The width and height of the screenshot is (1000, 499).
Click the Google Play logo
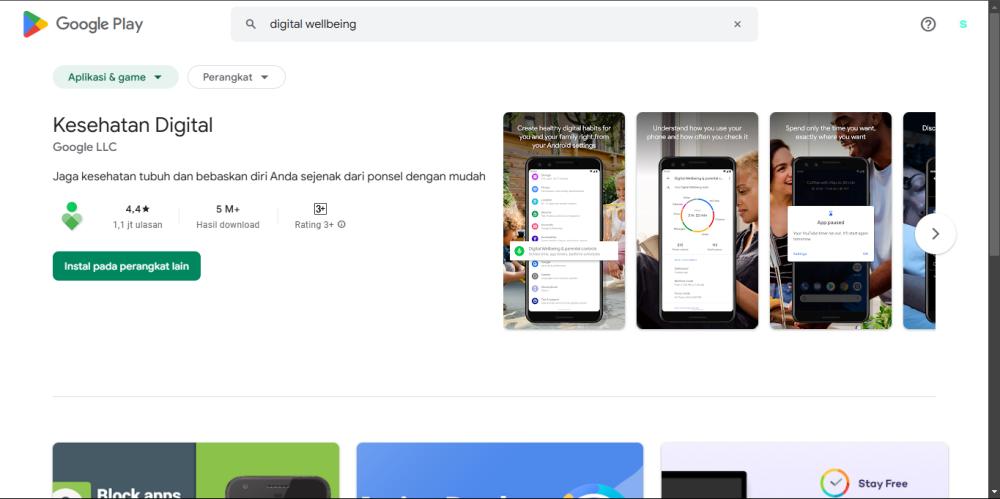(83, 24)
